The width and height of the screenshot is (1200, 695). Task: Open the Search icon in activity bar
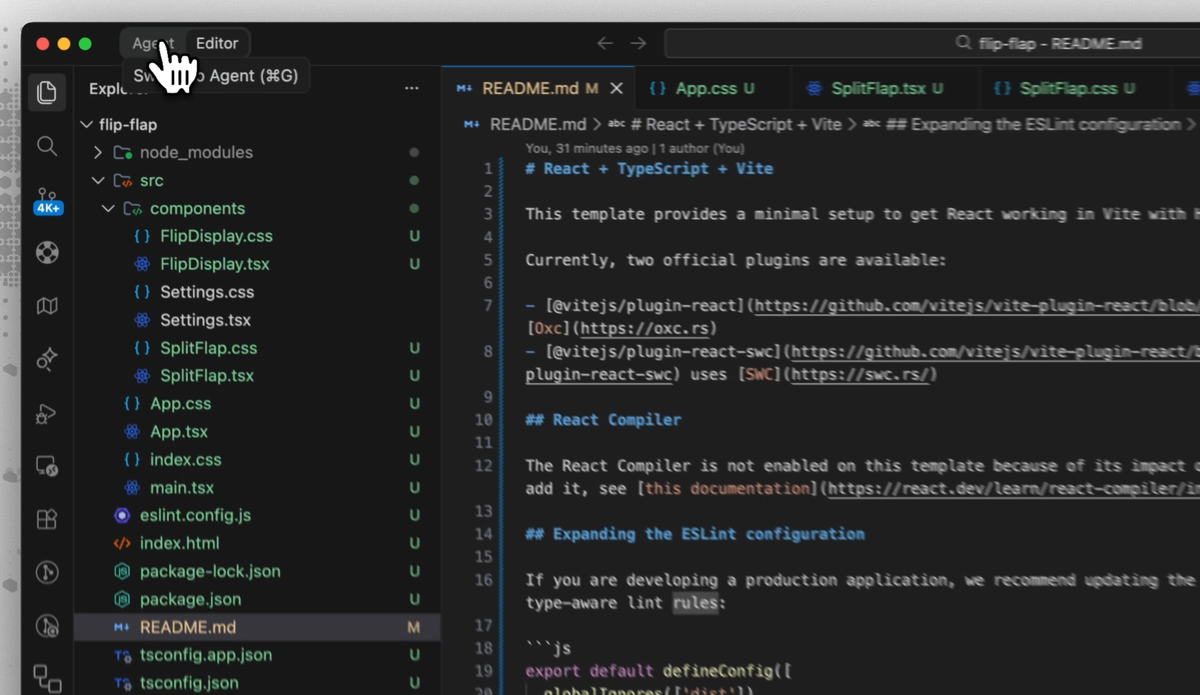click(47, 146)
